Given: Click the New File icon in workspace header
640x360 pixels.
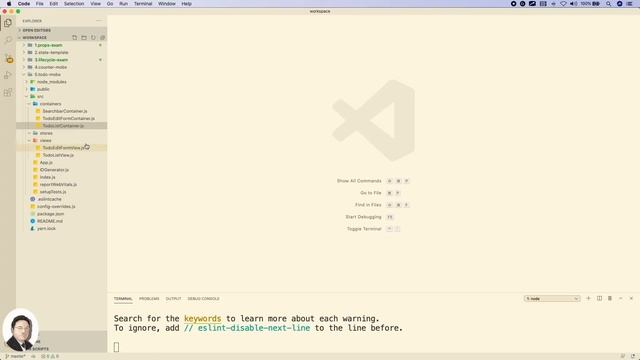Looking at the screenshot, I should coord(74,38).
